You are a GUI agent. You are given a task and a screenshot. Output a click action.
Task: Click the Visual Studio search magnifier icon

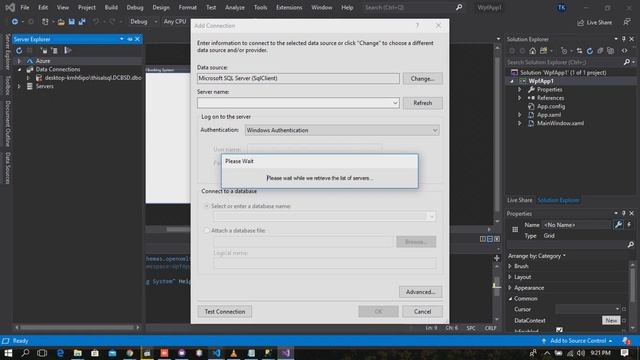(x=459, y=7)
